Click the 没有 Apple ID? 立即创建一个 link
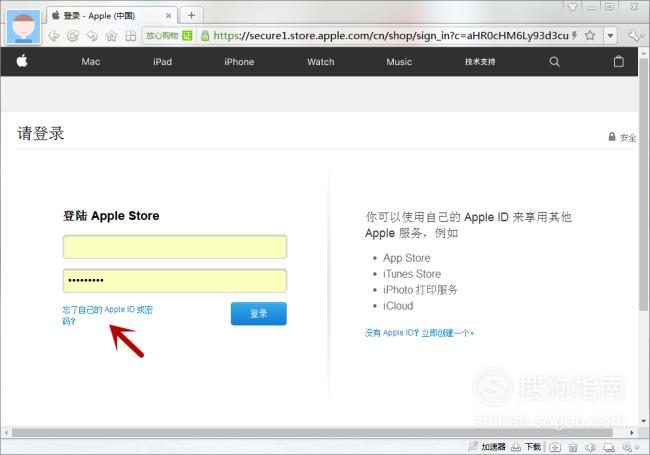650x455 pixels. [x=420, y=333]
